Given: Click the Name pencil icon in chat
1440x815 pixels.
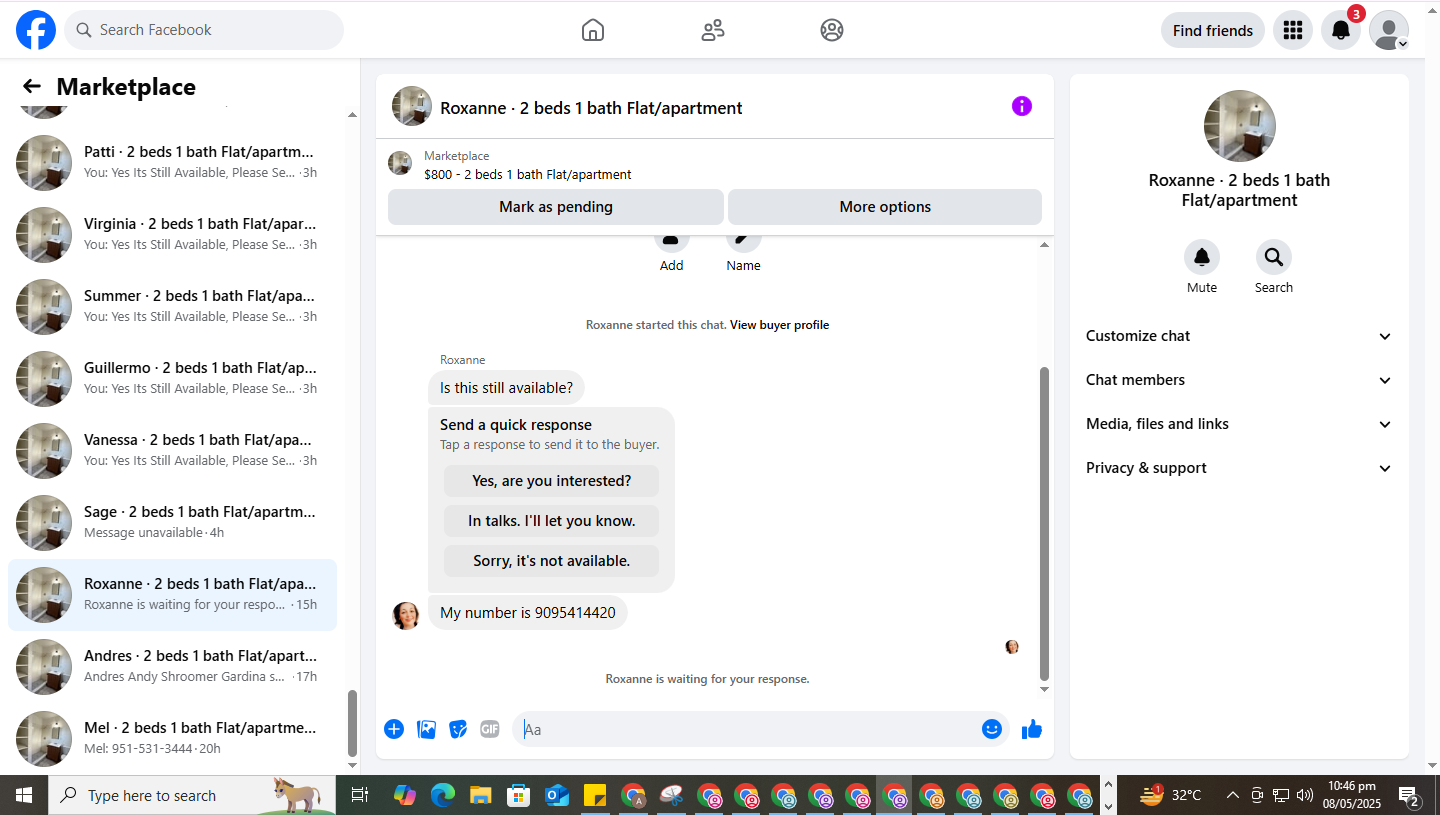Looking at the screenshot, I should tap(744, 241).
